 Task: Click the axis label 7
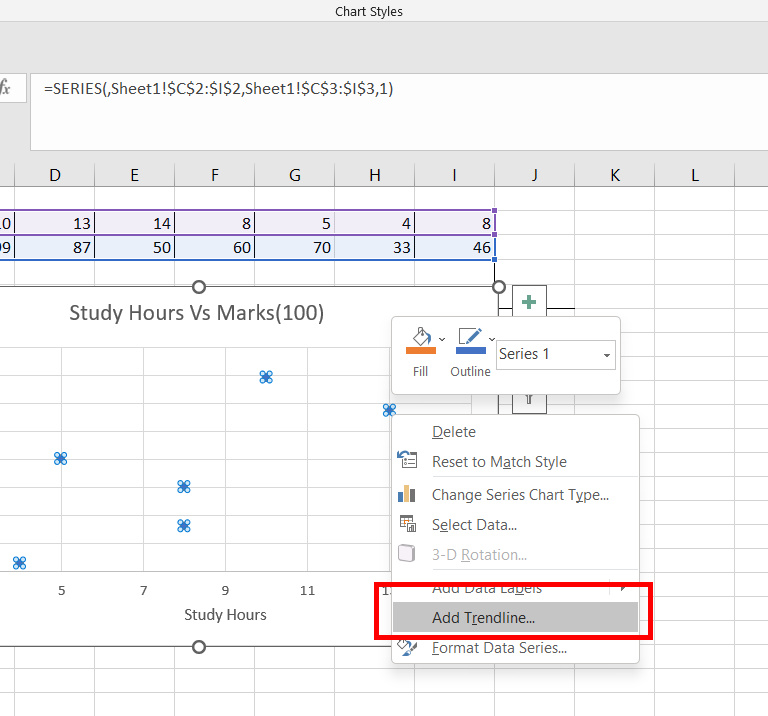(144, 591)
